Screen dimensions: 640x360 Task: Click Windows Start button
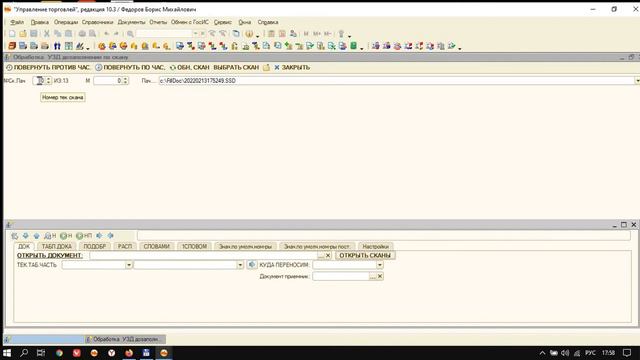click(7, 353)
